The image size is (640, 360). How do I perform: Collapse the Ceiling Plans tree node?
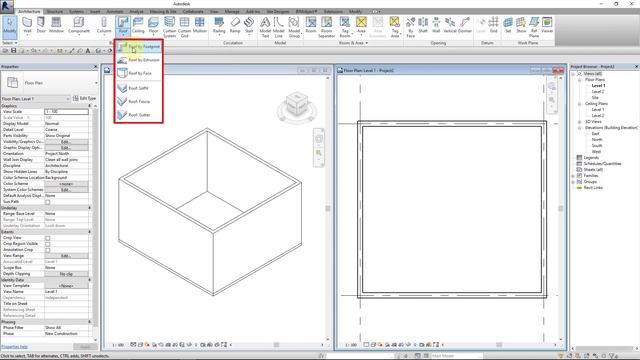(579, 104)
